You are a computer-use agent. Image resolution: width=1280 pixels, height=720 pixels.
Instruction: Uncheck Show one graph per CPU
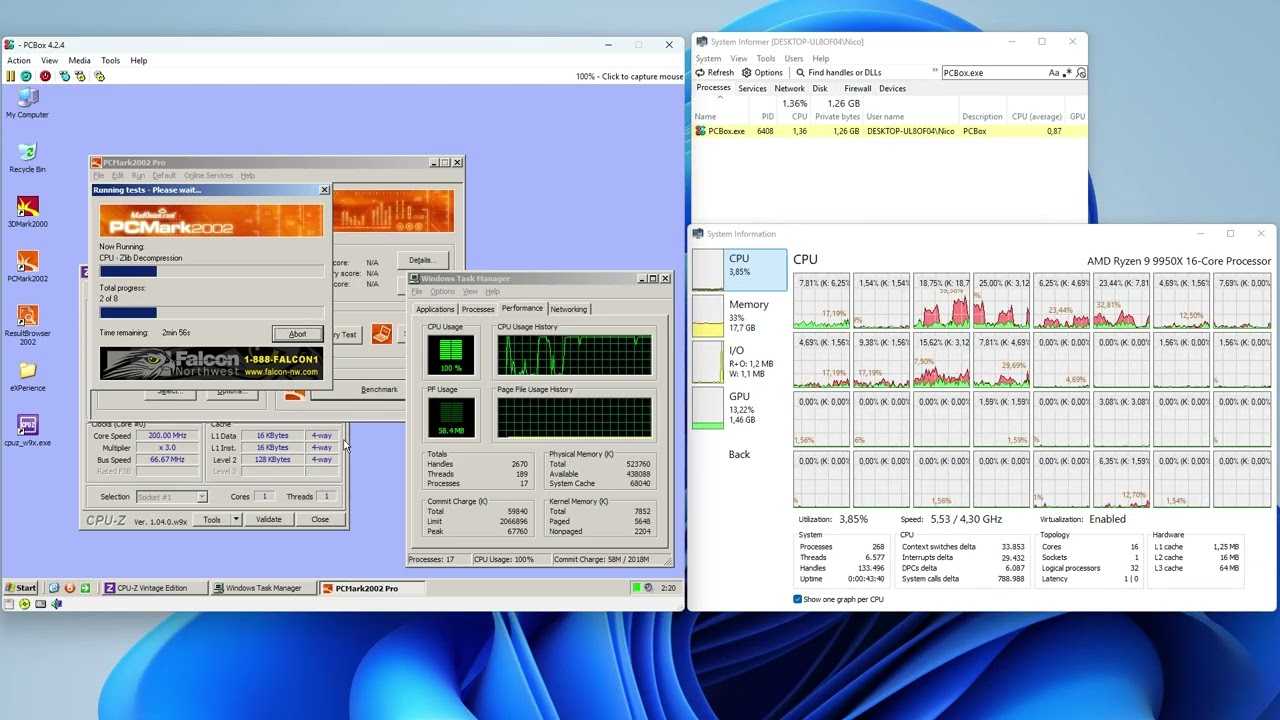tap(797, 599)
